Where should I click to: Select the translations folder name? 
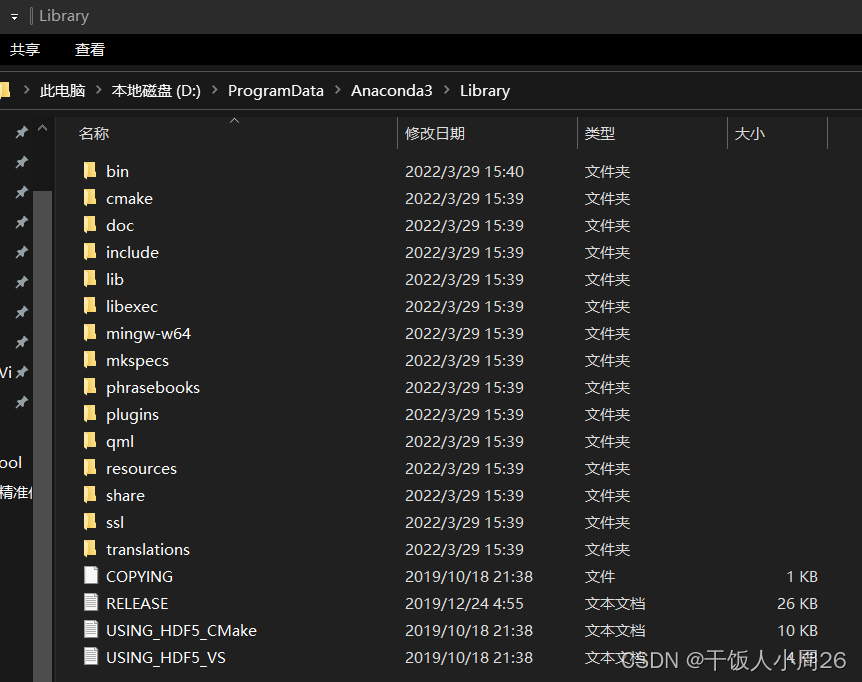(x=148, y=550)
